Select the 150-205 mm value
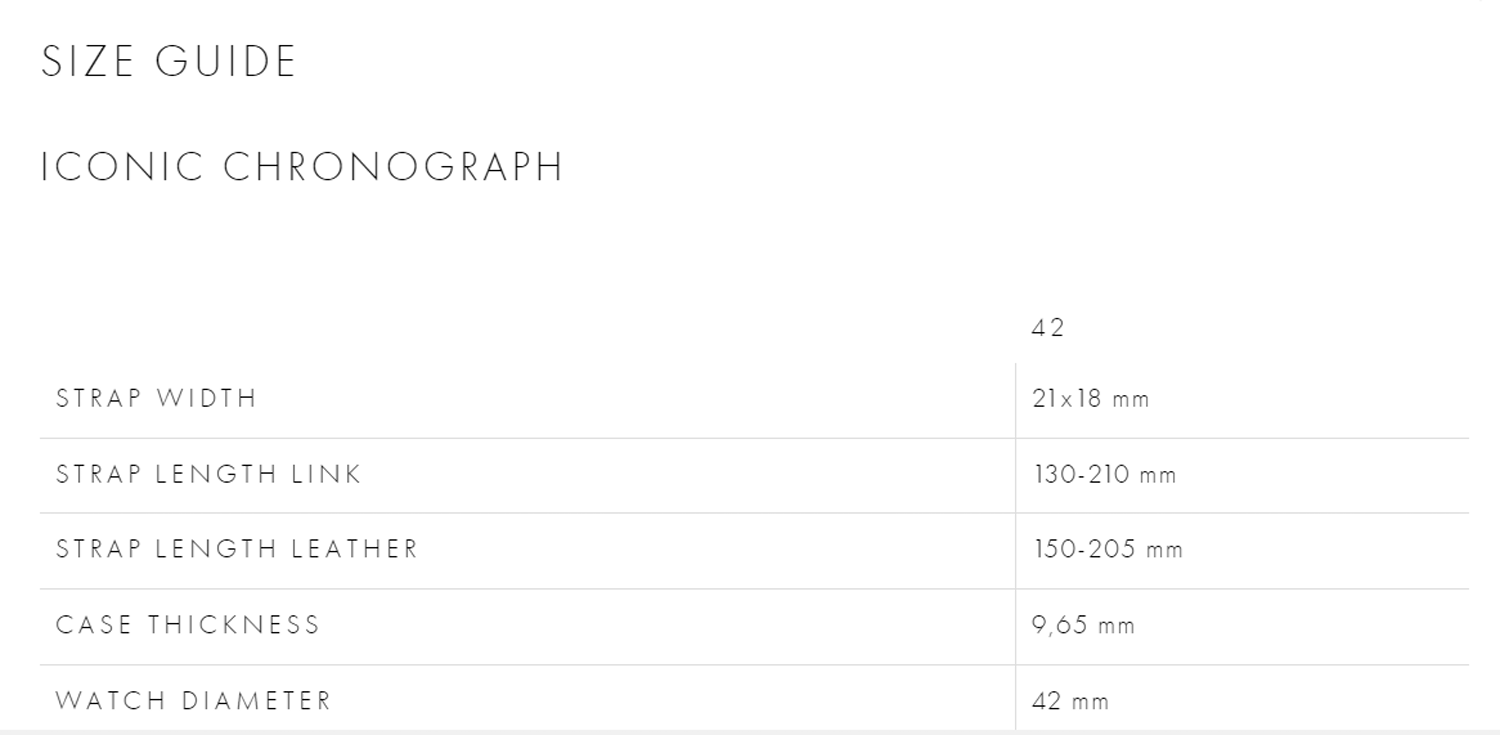Viewport: 1500px width, 735px height. click(1108, 550)
